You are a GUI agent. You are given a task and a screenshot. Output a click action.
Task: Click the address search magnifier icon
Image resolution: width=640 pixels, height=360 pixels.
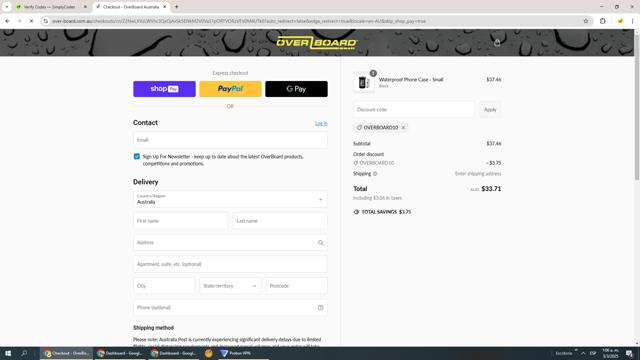pyautogui.click(x=320, y=243)
